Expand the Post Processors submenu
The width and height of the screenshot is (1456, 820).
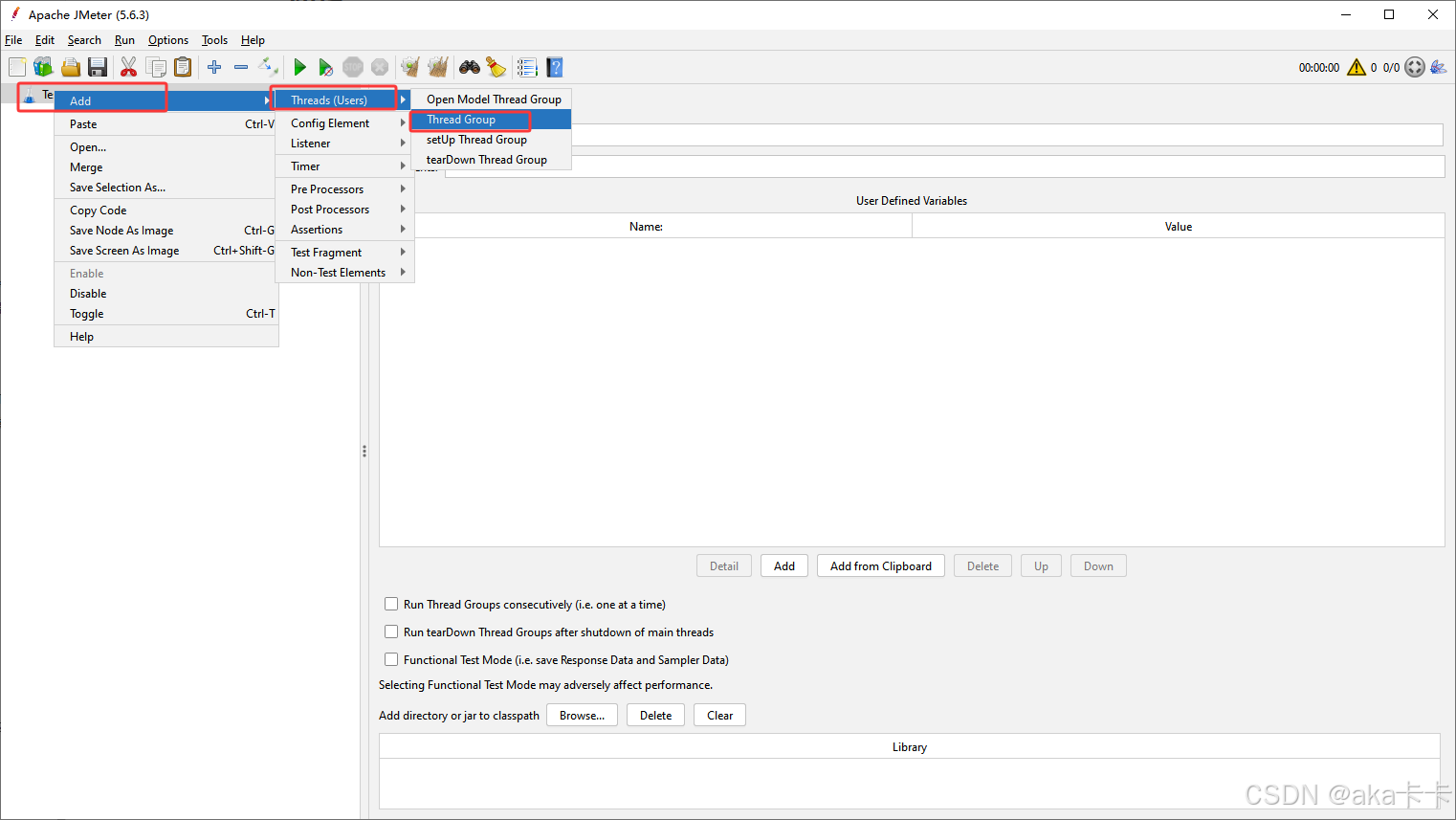(x=345, y=210)
